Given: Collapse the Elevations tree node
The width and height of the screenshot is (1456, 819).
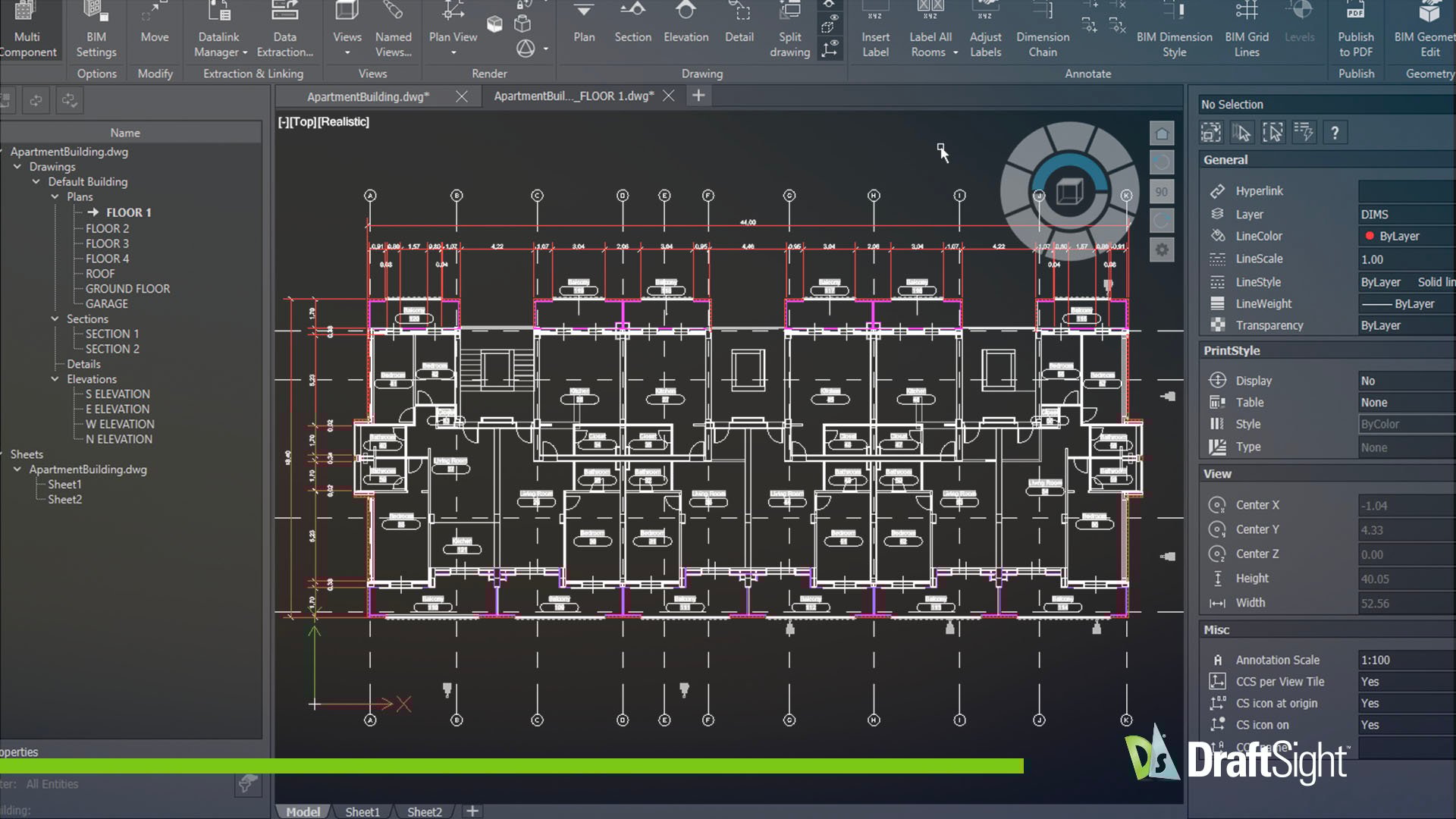Looking at the screenshot, I should point(54,378).
